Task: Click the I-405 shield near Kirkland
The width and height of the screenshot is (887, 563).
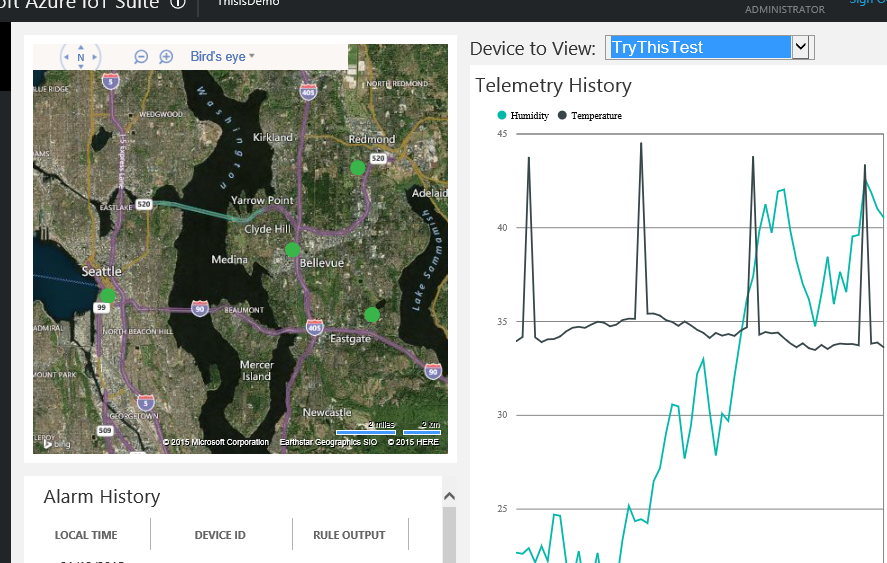Action: pyautogui.click(x=308, y=92)
